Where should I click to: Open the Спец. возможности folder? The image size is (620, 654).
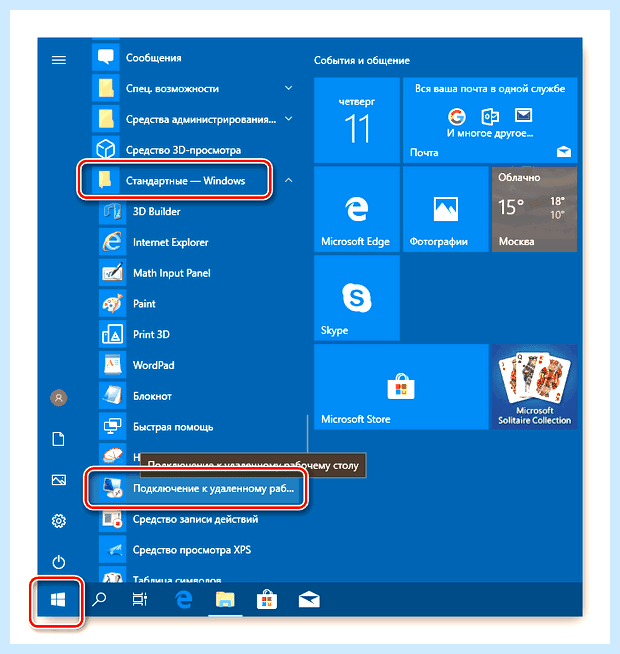point(194,88)
